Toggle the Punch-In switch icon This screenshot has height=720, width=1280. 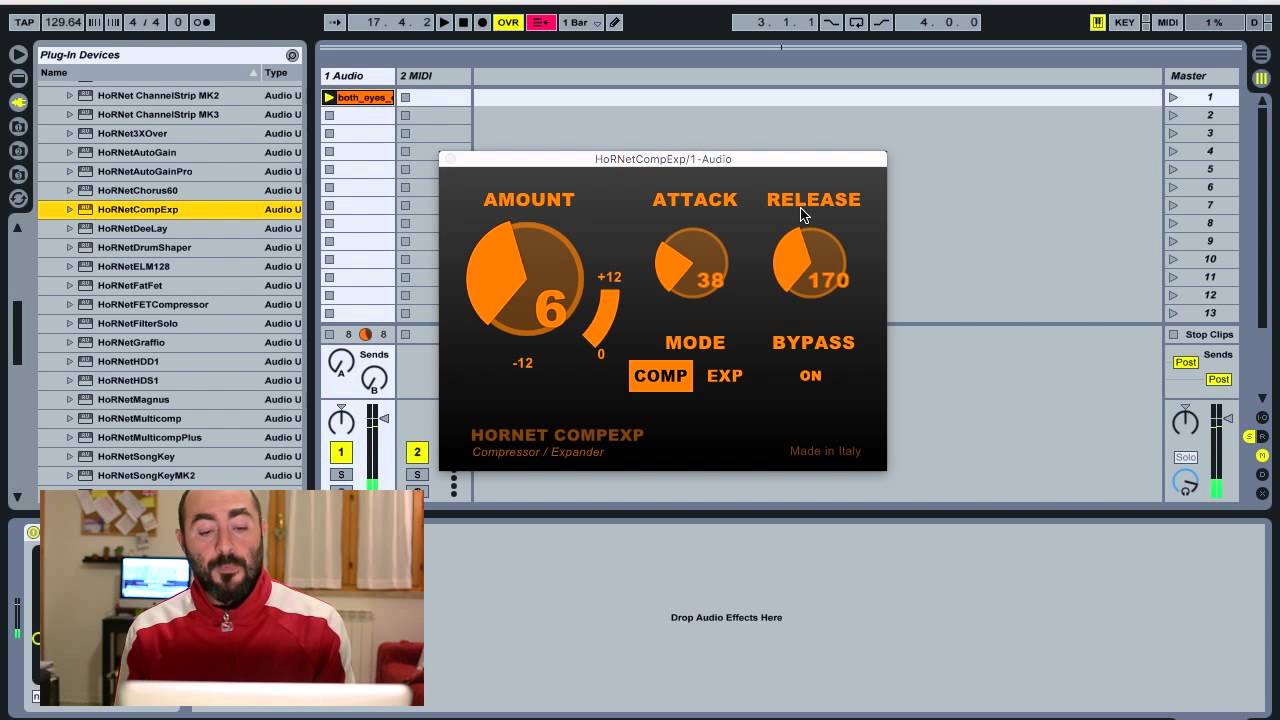point(831,22)
